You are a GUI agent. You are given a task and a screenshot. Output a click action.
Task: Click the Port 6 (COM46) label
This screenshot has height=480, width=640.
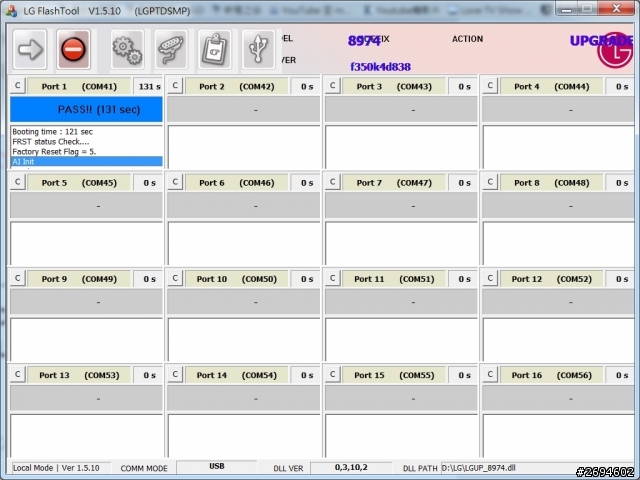coord(236,183)
